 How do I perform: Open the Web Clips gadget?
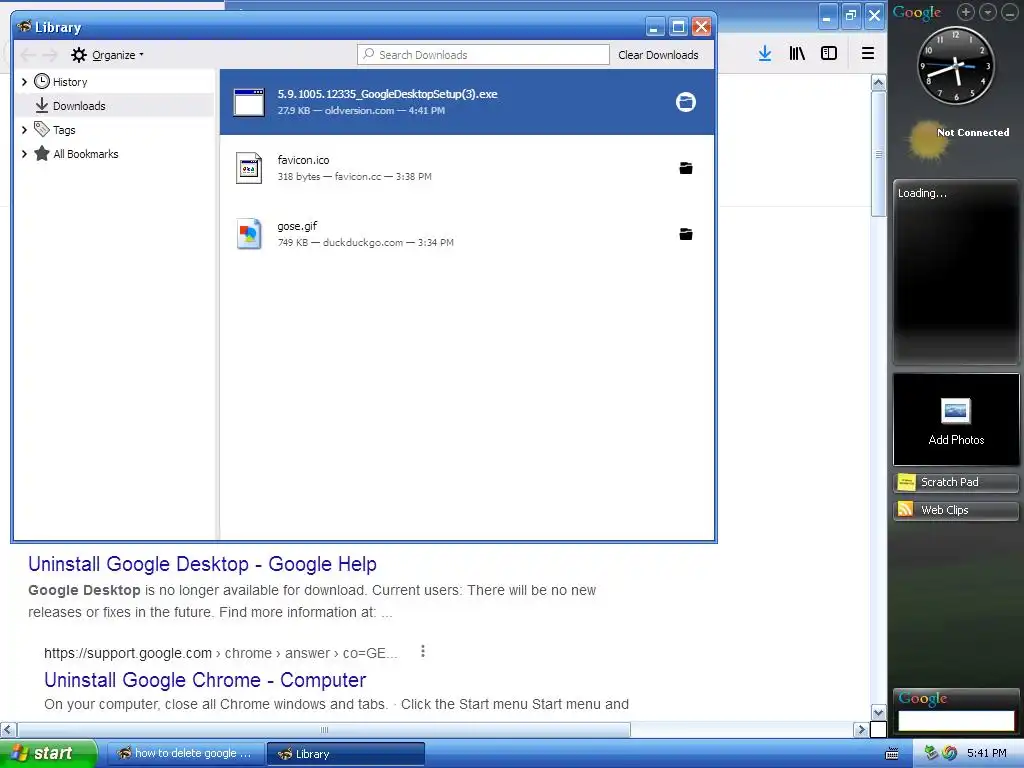[956, 510]
